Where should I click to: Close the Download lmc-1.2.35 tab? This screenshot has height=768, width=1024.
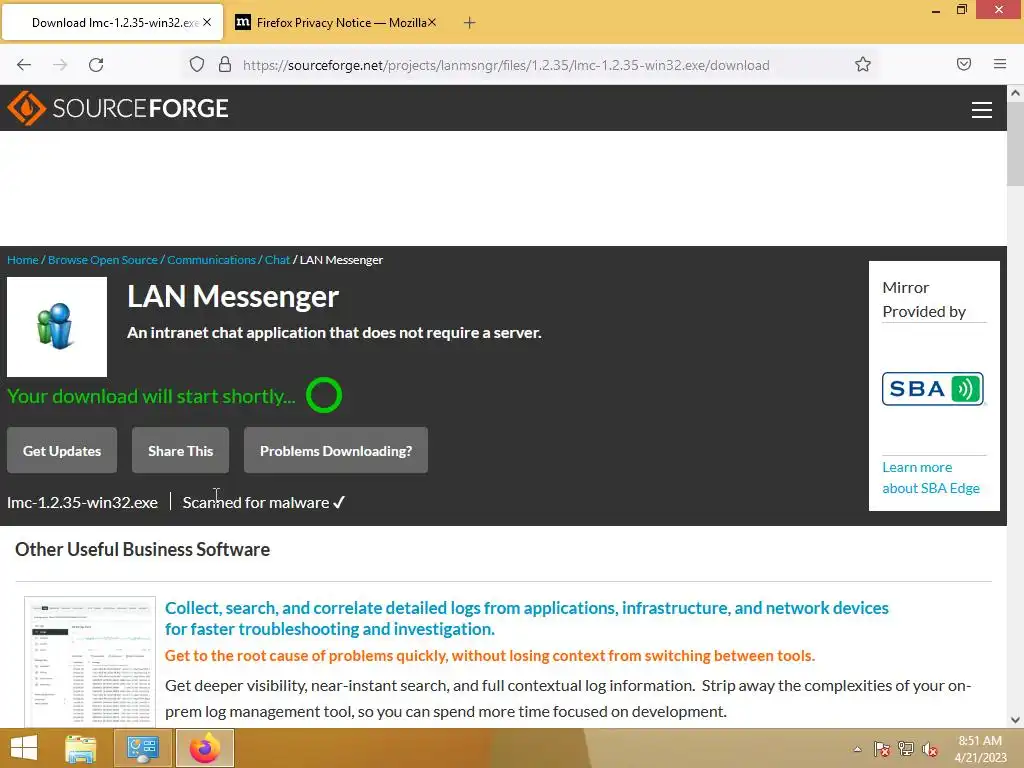click(207, 22)
